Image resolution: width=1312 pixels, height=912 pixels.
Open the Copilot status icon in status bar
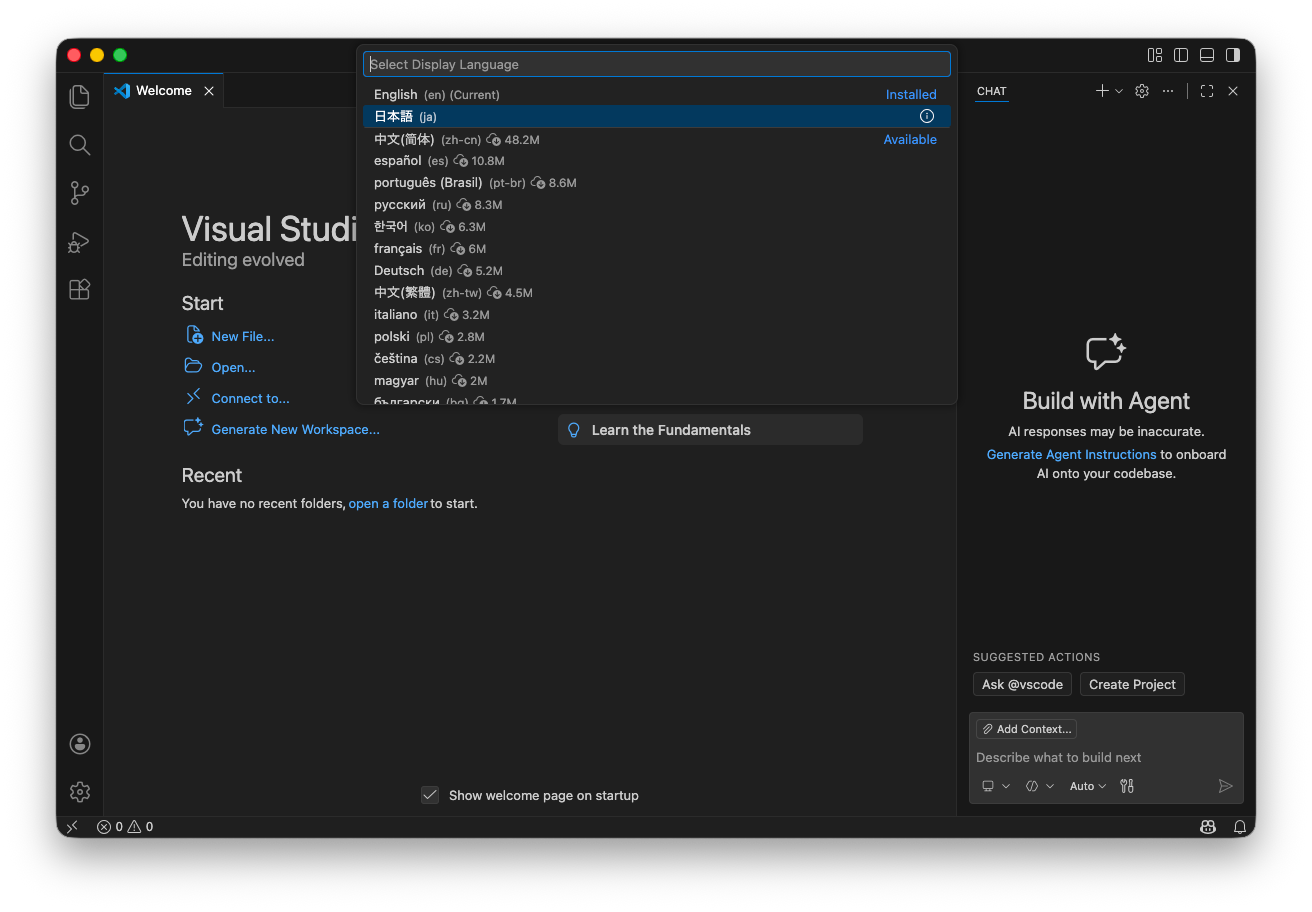[x=1208, y=827]
